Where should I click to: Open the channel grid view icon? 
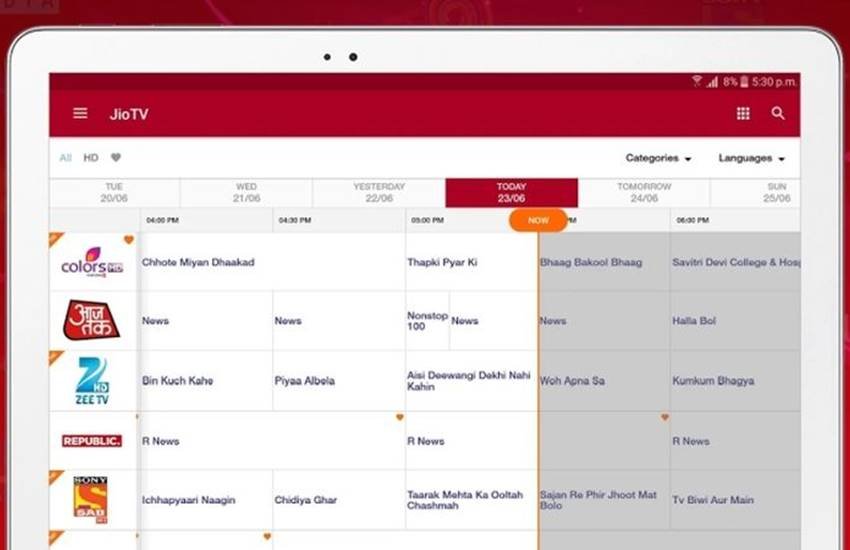pos(743,114)
